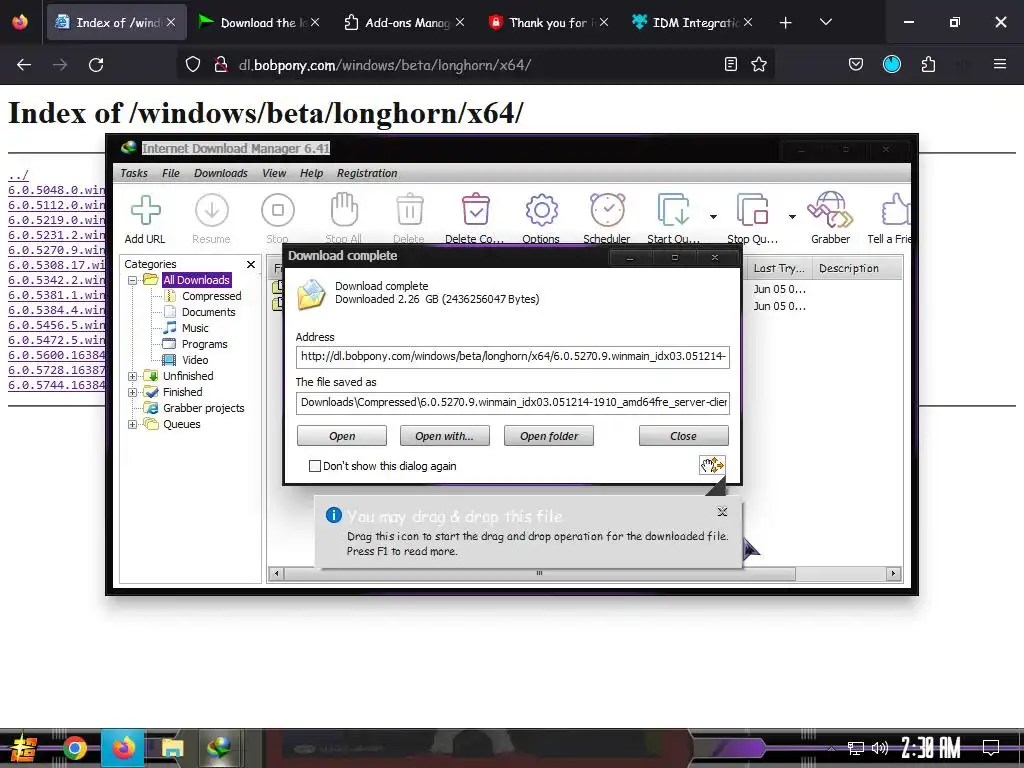
Task: Go back in Firefox
Action: coord(24,65)
